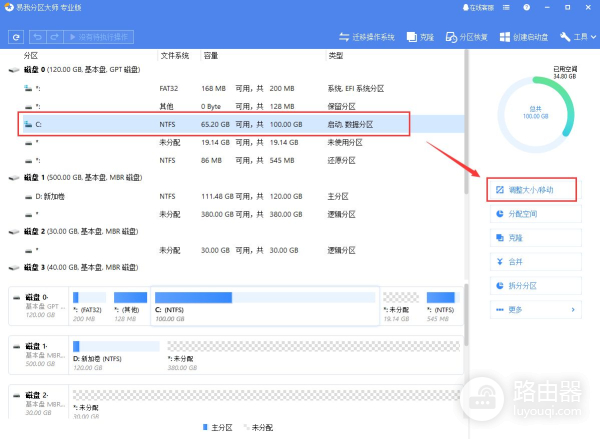Image resolution: width=600 pixels, height=439 pixels.
Task: Click the 已用空间 usage ring chart
Action: point(536,114)
